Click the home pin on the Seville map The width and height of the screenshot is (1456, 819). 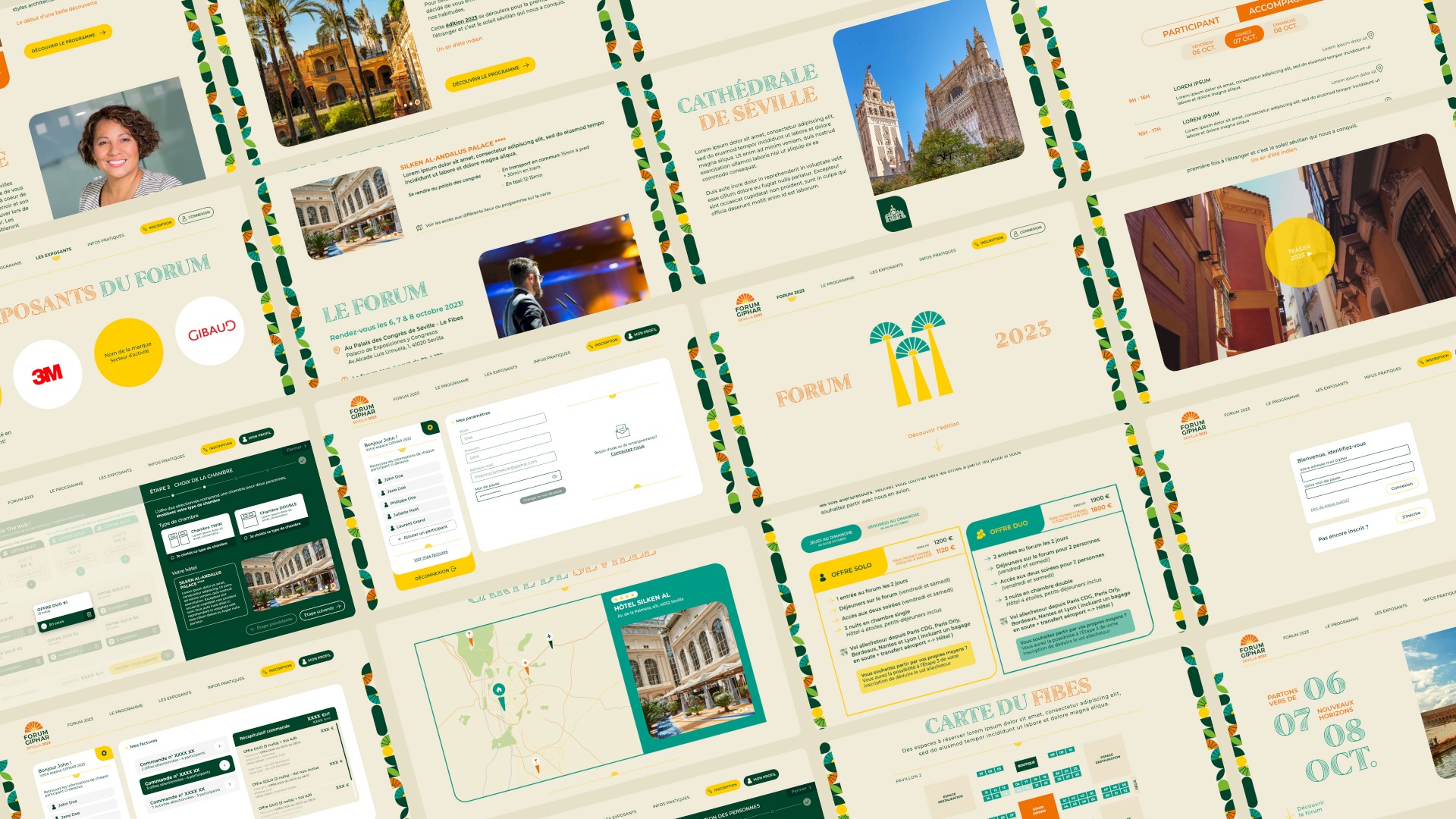click(499, 690)
